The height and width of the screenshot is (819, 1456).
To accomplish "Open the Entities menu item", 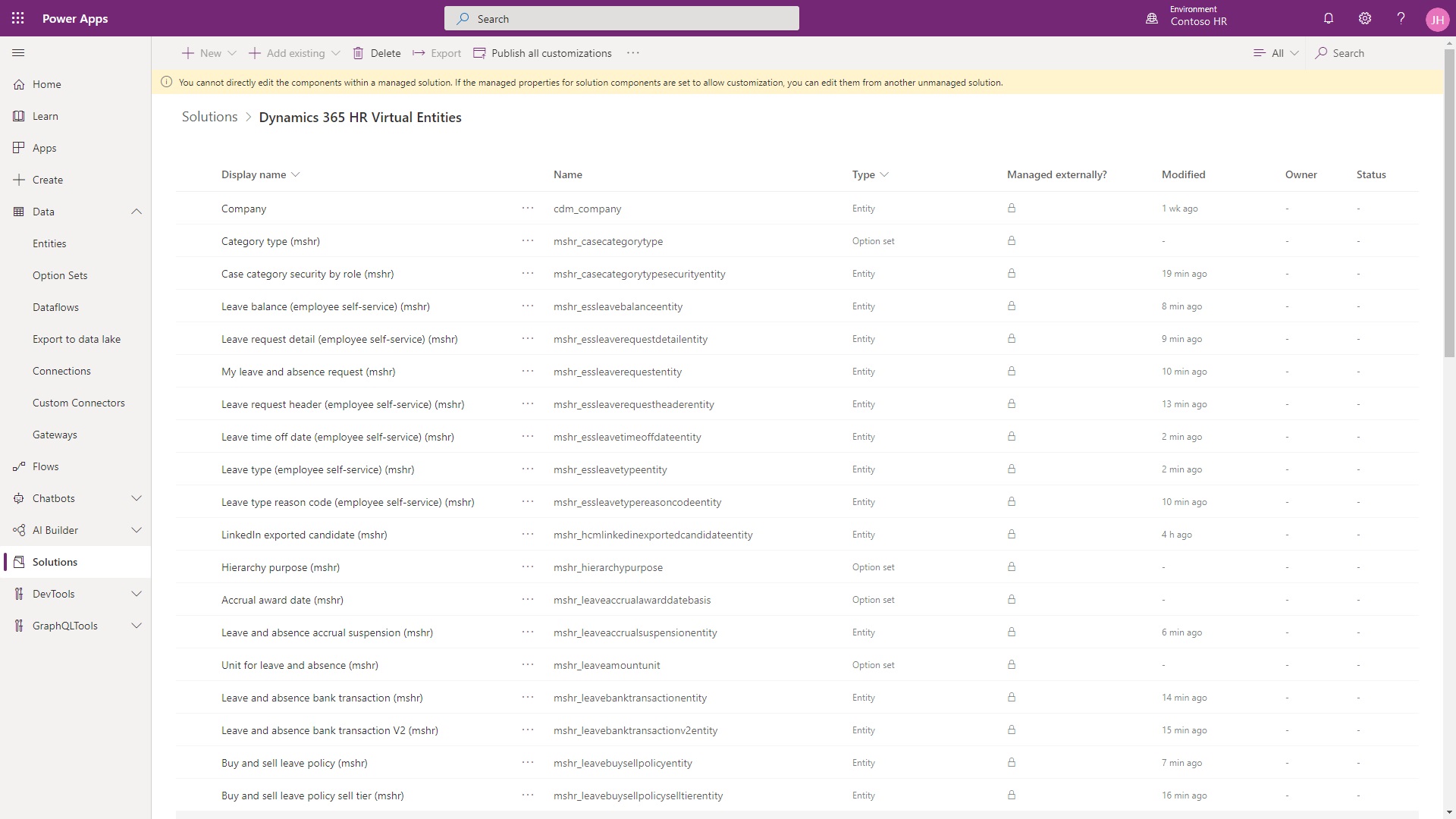I will [49, 243].
